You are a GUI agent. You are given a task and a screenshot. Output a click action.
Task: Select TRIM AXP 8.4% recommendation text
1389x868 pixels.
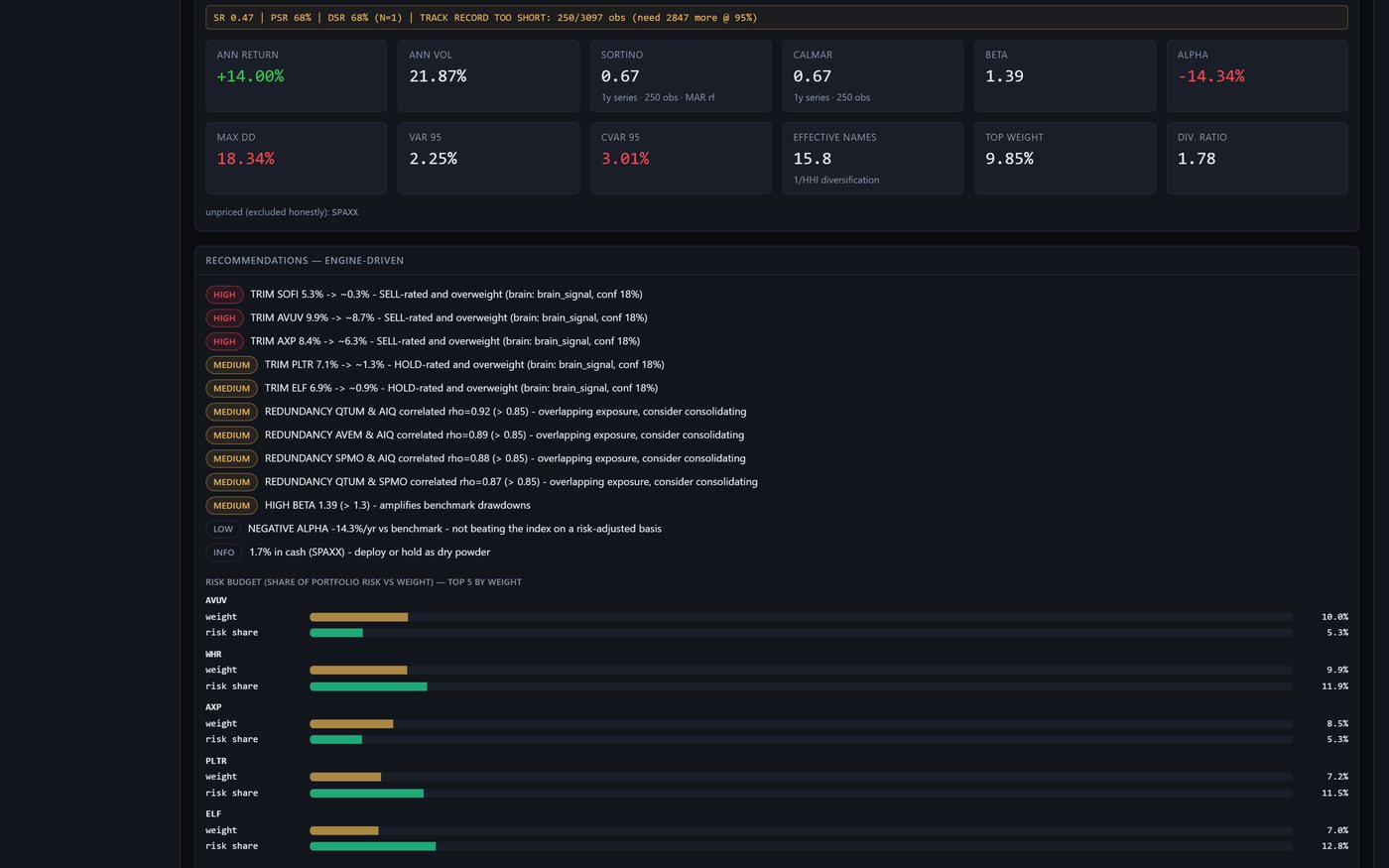[444, 341]
